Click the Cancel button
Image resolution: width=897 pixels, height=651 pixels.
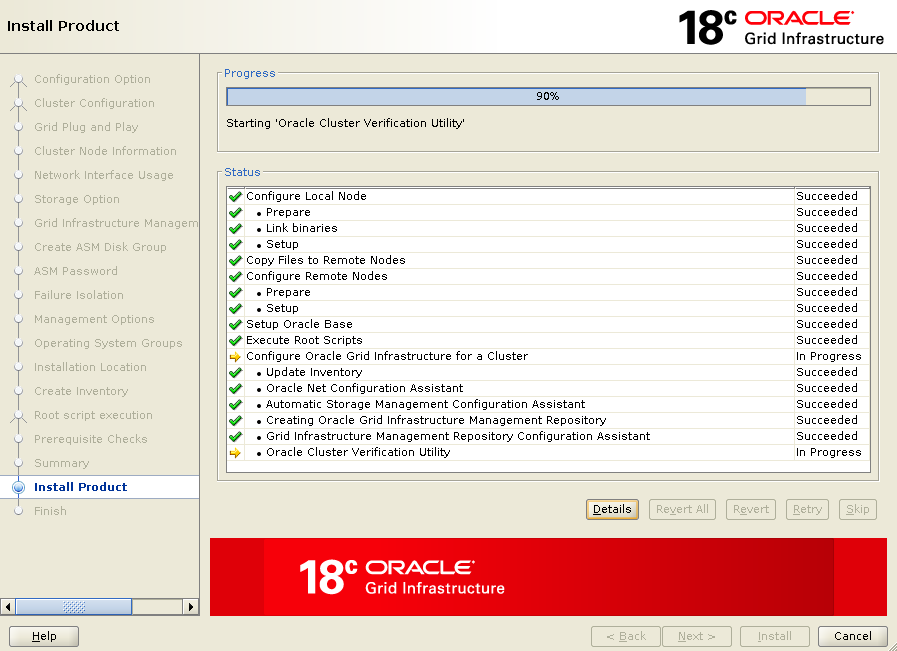pos(852,636)
